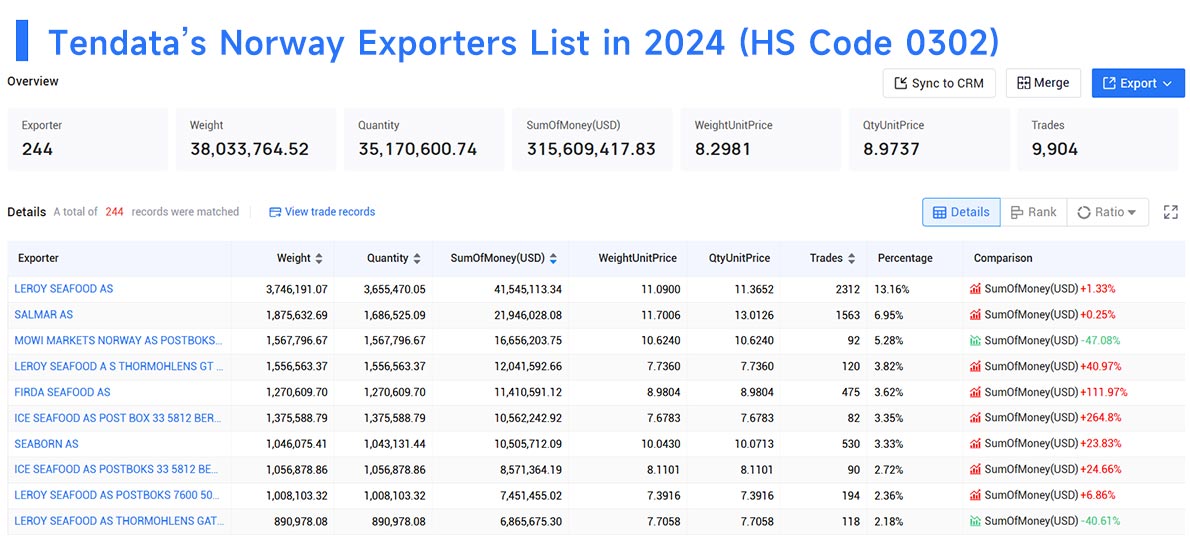Click the QtyUnitPrice overview value 8.9737
The image size is (1190, 538).
[x=891, y=149]
